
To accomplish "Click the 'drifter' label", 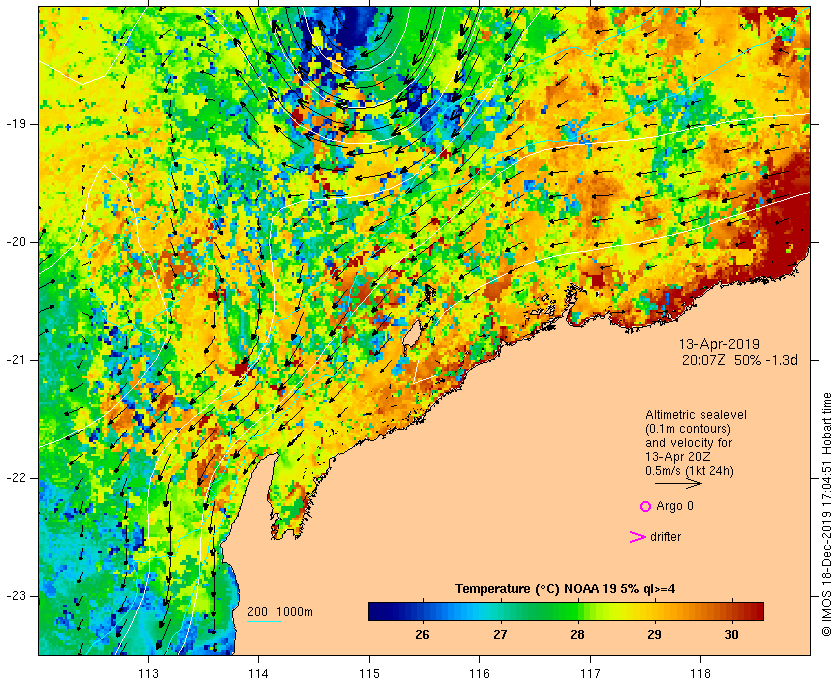I will tap(665, 537).
